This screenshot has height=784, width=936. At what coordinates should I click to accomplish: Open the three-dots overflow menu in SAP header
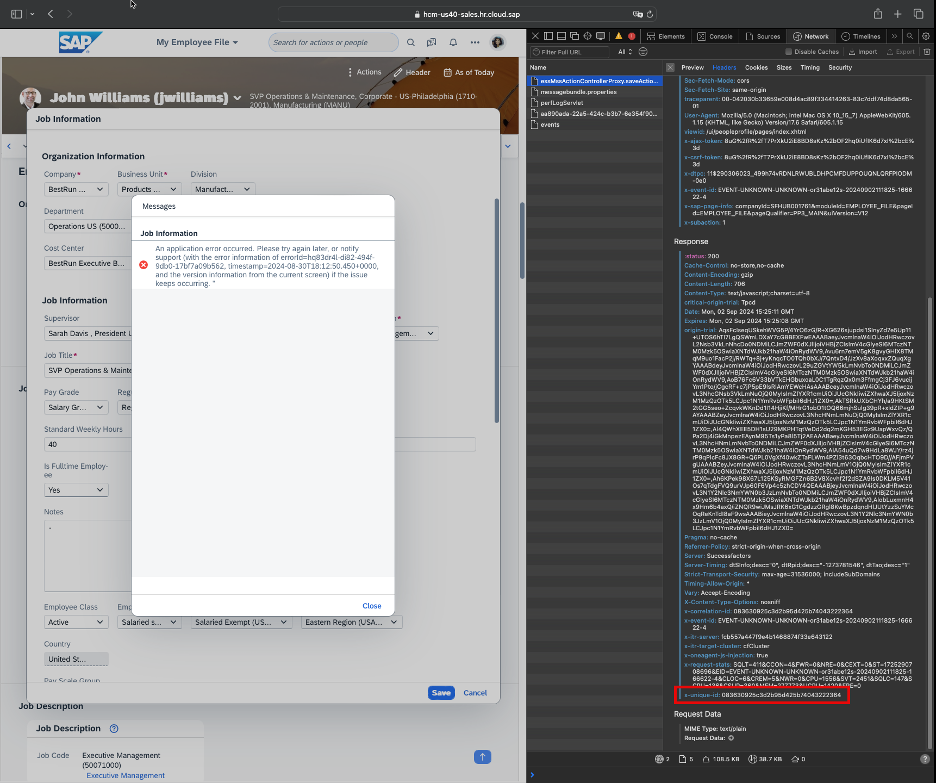click(475, 42)
